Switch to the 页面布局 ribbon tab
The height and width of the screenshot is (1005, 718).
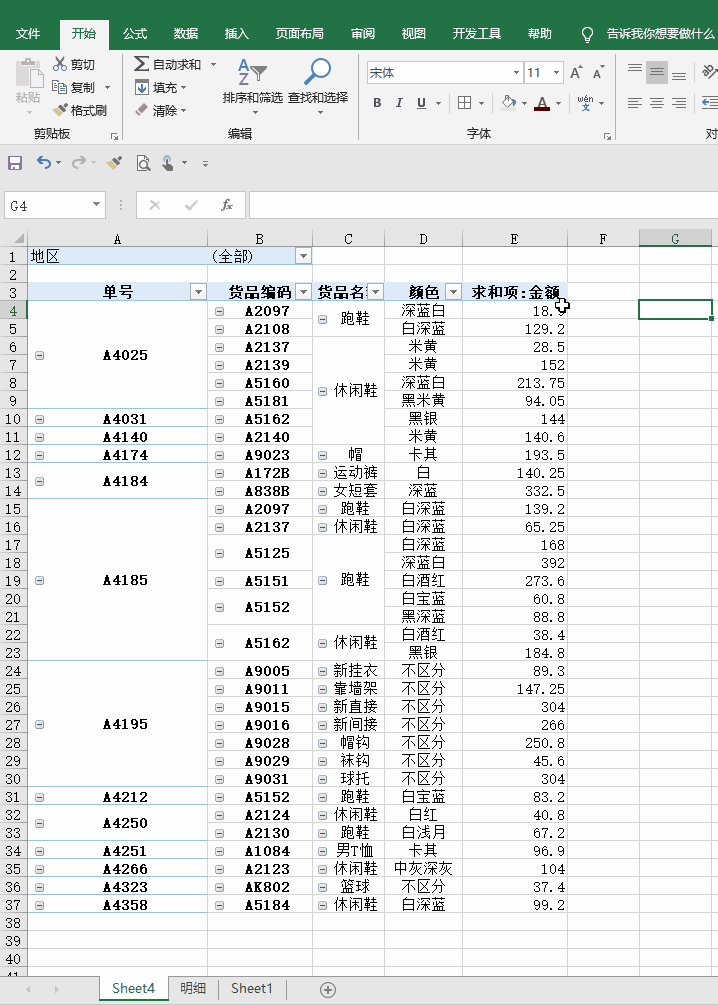click(299, 34)
